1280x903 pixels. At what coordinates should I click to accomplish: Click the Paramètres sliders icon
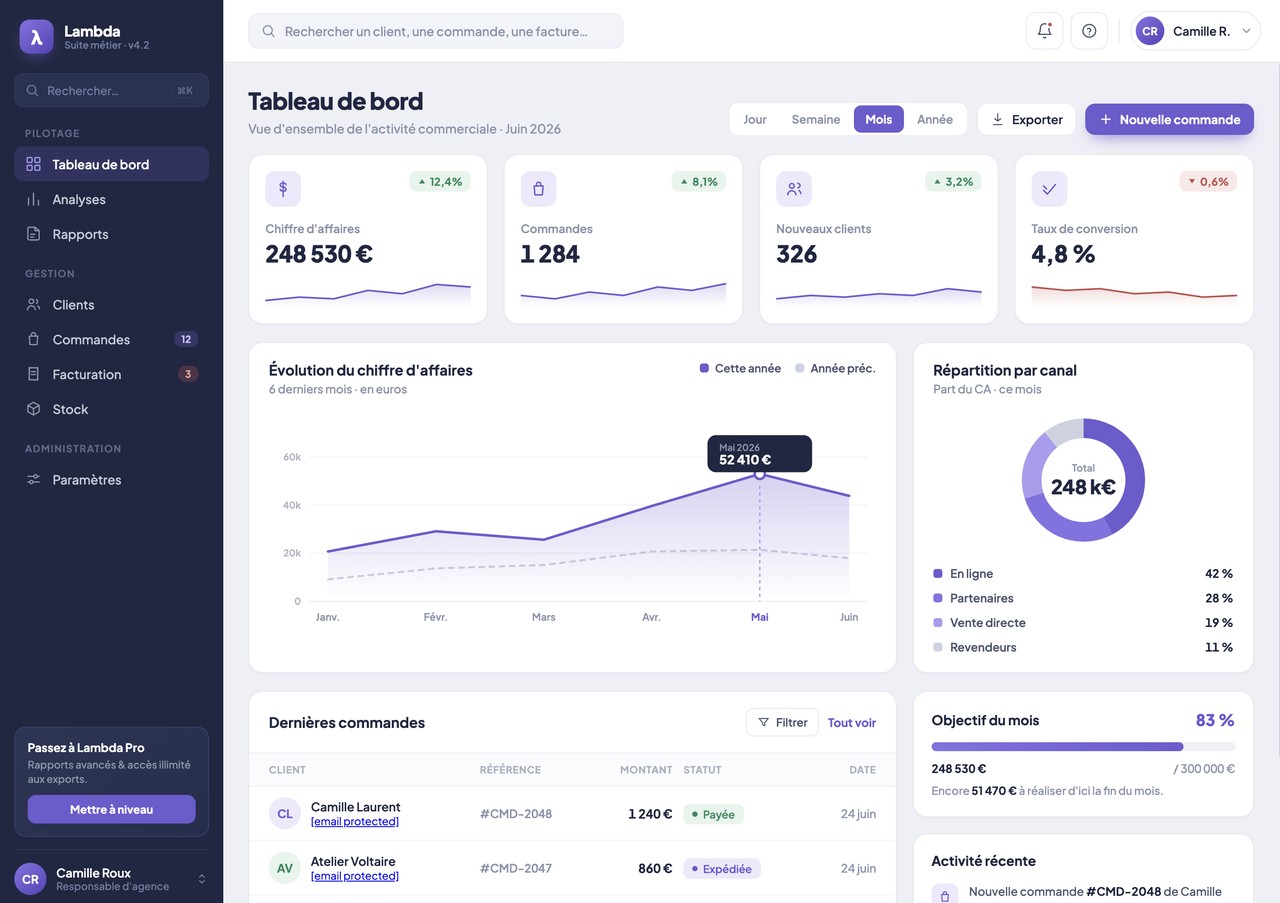(x=34, y=479)
